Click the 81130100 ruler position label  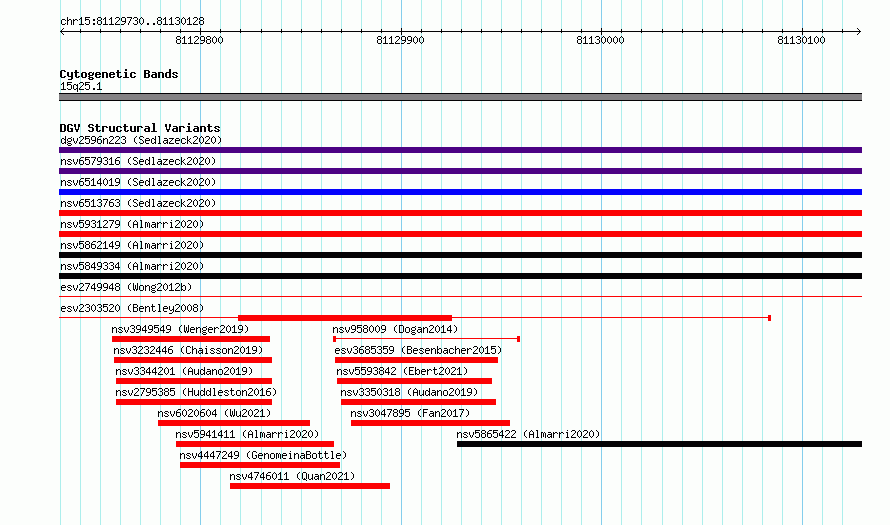(801, 40)
